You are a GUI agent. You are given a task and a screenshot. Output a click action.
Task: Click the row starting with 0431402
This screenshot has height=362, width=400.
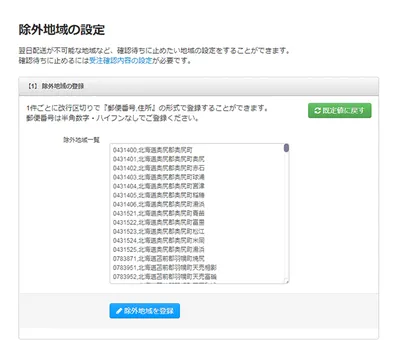point(159,168)
